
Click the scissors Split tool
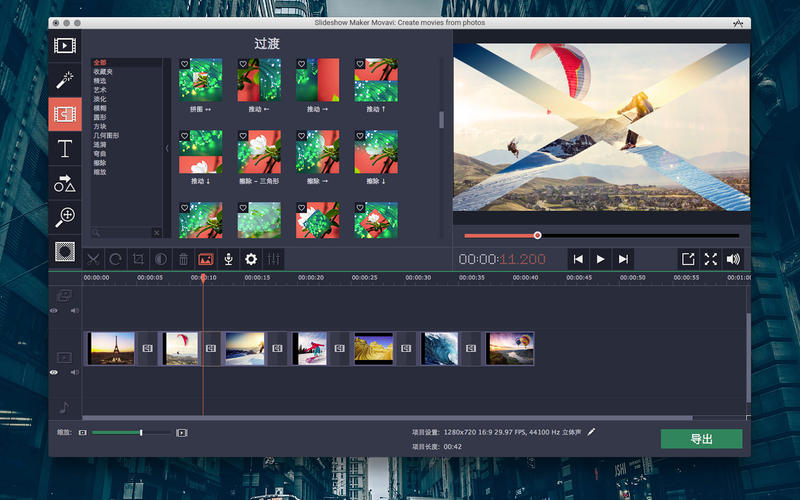(93, 259)
